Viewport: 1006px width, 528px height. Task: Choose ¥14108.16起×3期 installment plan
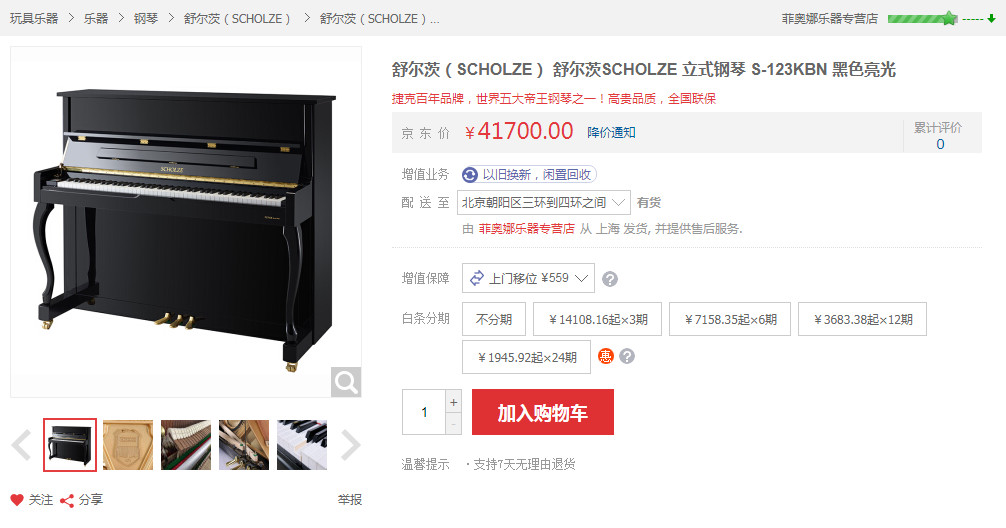tap(597, 319)
